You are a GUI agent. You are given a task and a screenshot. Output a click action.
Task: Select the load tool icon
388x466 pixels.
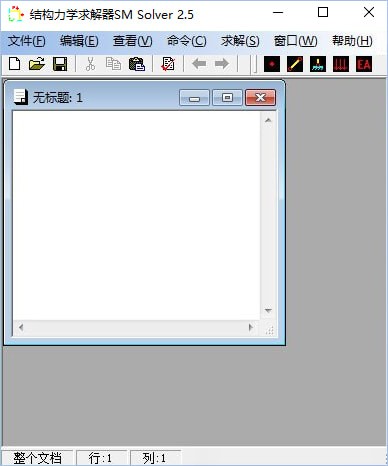(x=341, y=64)
